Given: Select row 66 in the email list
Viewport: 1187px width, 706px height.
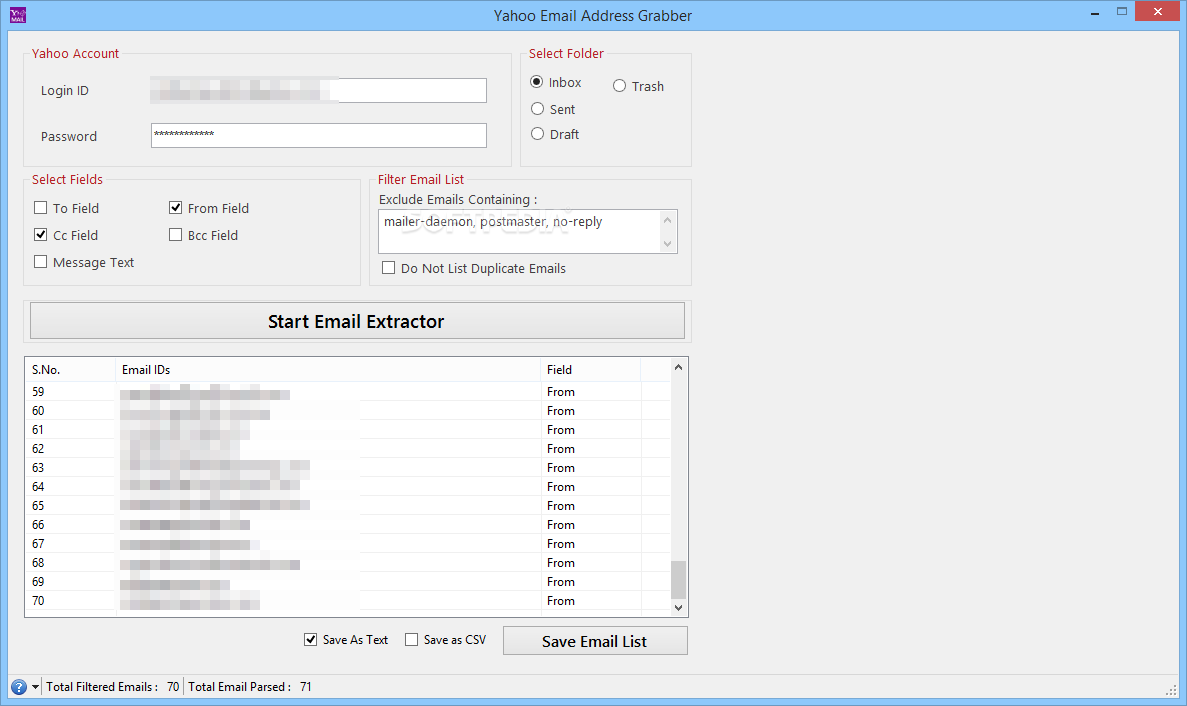Looking at the screenshot, I should 347,524.
